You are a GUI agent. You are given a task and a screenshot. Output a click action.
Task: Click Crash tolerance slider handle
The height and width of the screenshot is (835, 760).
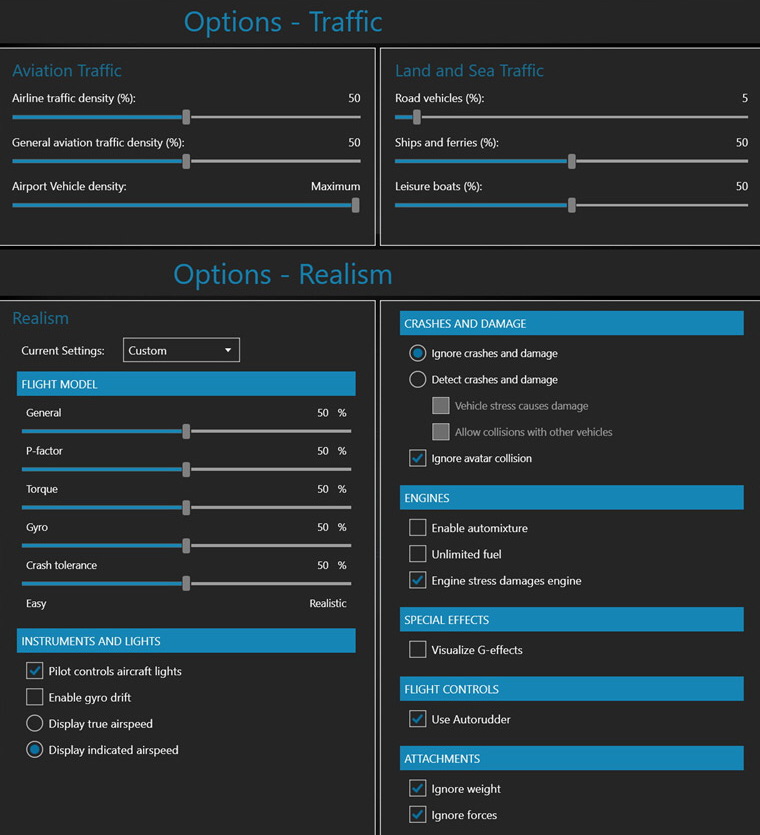tap(186, 583)
